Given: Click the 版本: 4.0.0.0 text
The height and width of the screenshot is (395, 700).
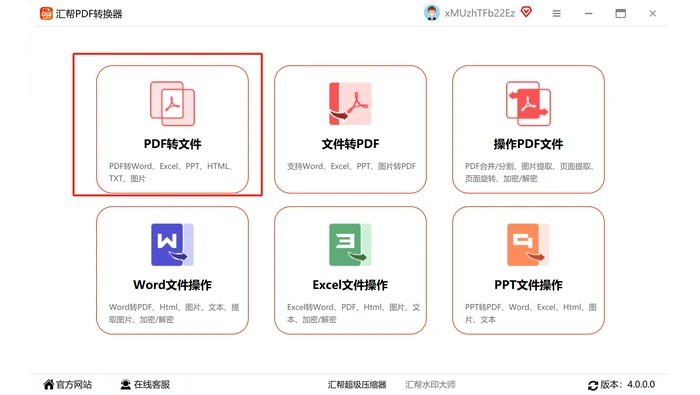Looking at the screenshot, I should pyautogui.click(x=627, y=384).
